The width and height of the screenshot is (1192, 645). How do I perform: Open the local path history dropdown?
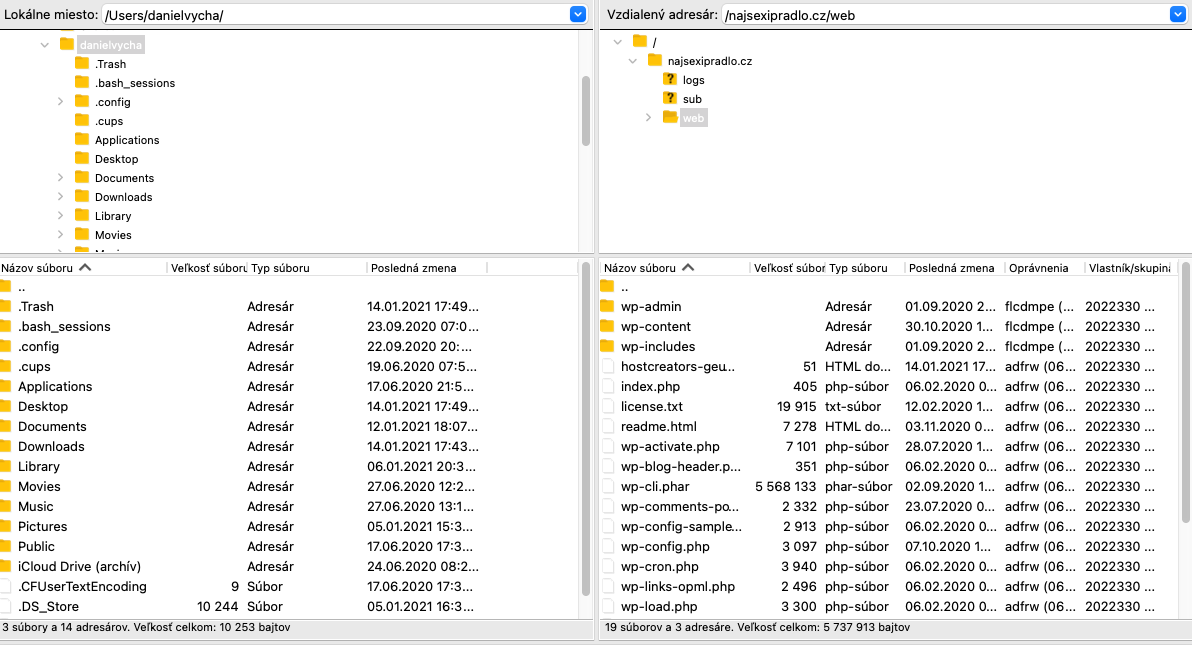(578, 14)
